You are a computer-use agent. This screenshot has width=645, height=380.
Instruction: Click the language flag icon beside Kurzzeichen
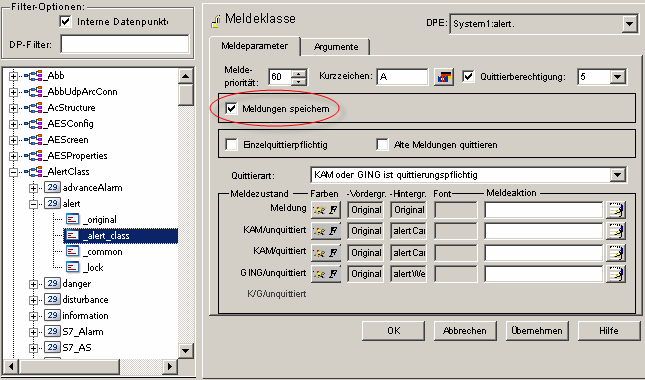click(x=443, y=77)
